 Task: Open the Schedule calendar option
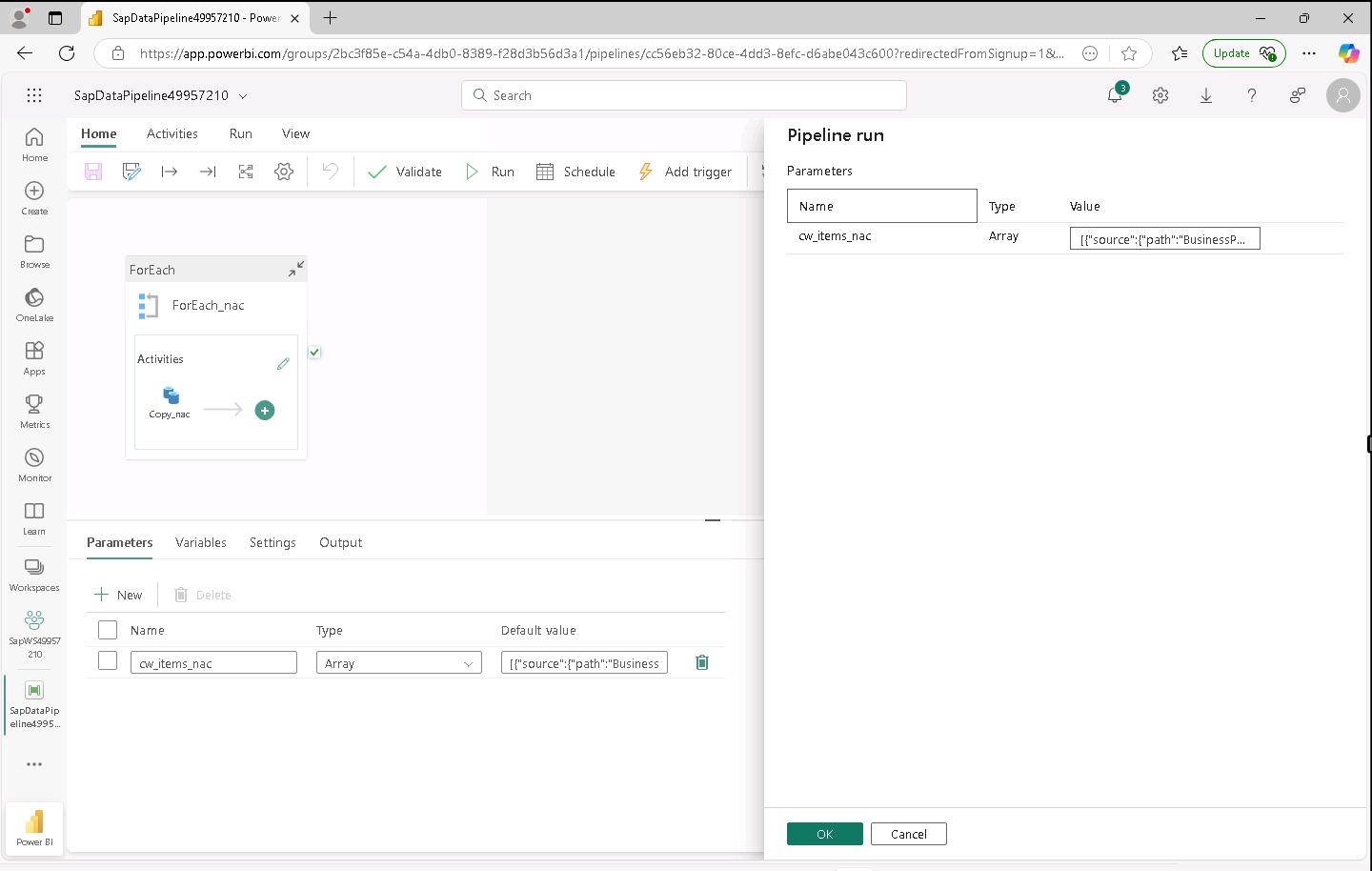coord(575,172)
